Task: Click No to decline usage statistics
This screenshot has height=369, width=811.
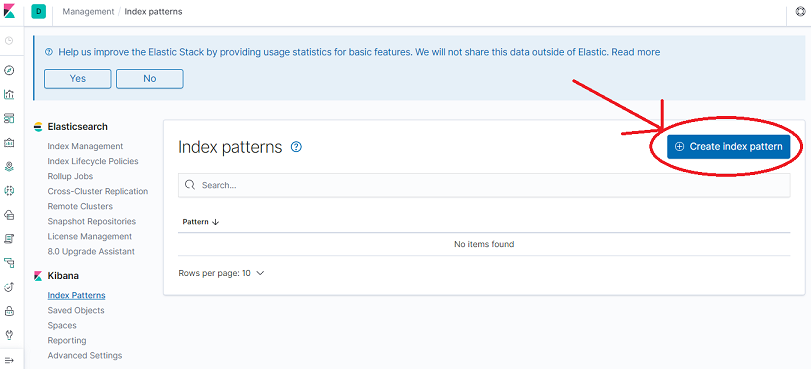Action: [x=149, y=79]
